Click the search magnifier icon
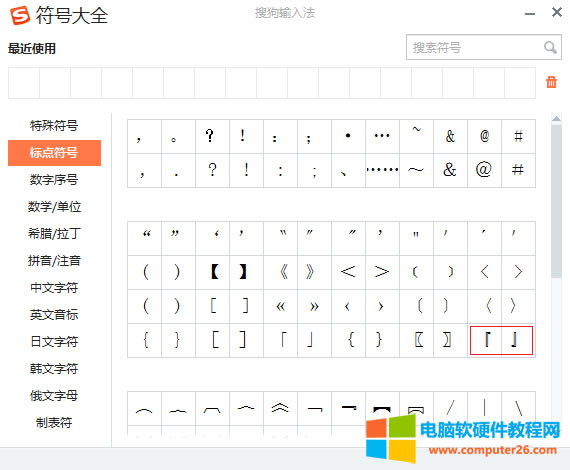 (550, 47)
